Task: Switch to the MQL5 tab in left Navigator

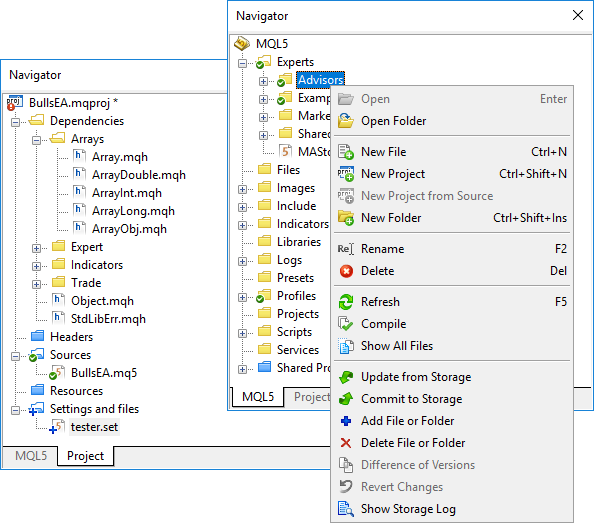Action: 31,456
